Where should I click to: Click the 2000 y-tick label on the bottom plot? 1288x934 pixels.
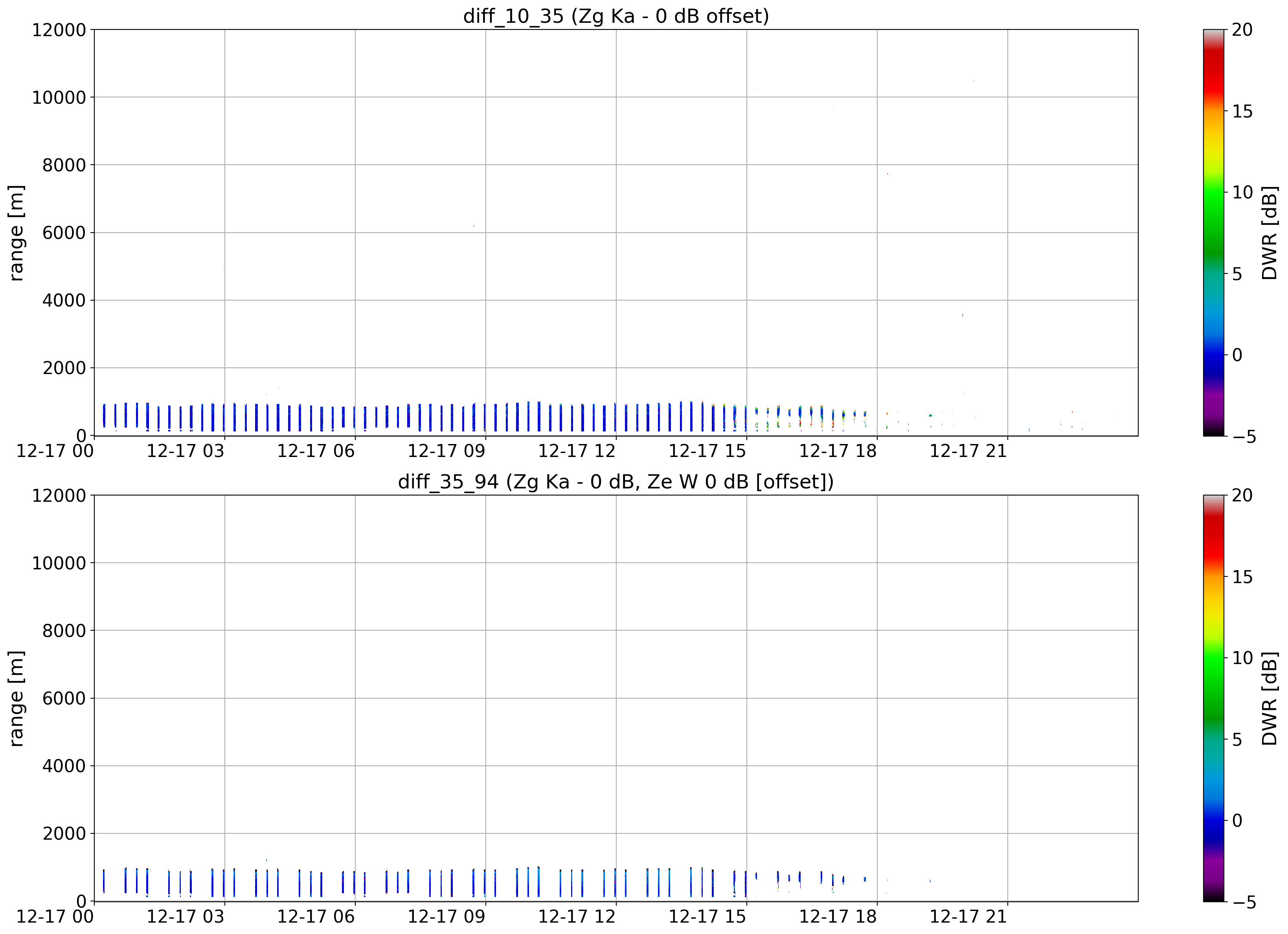pos(64,833)
